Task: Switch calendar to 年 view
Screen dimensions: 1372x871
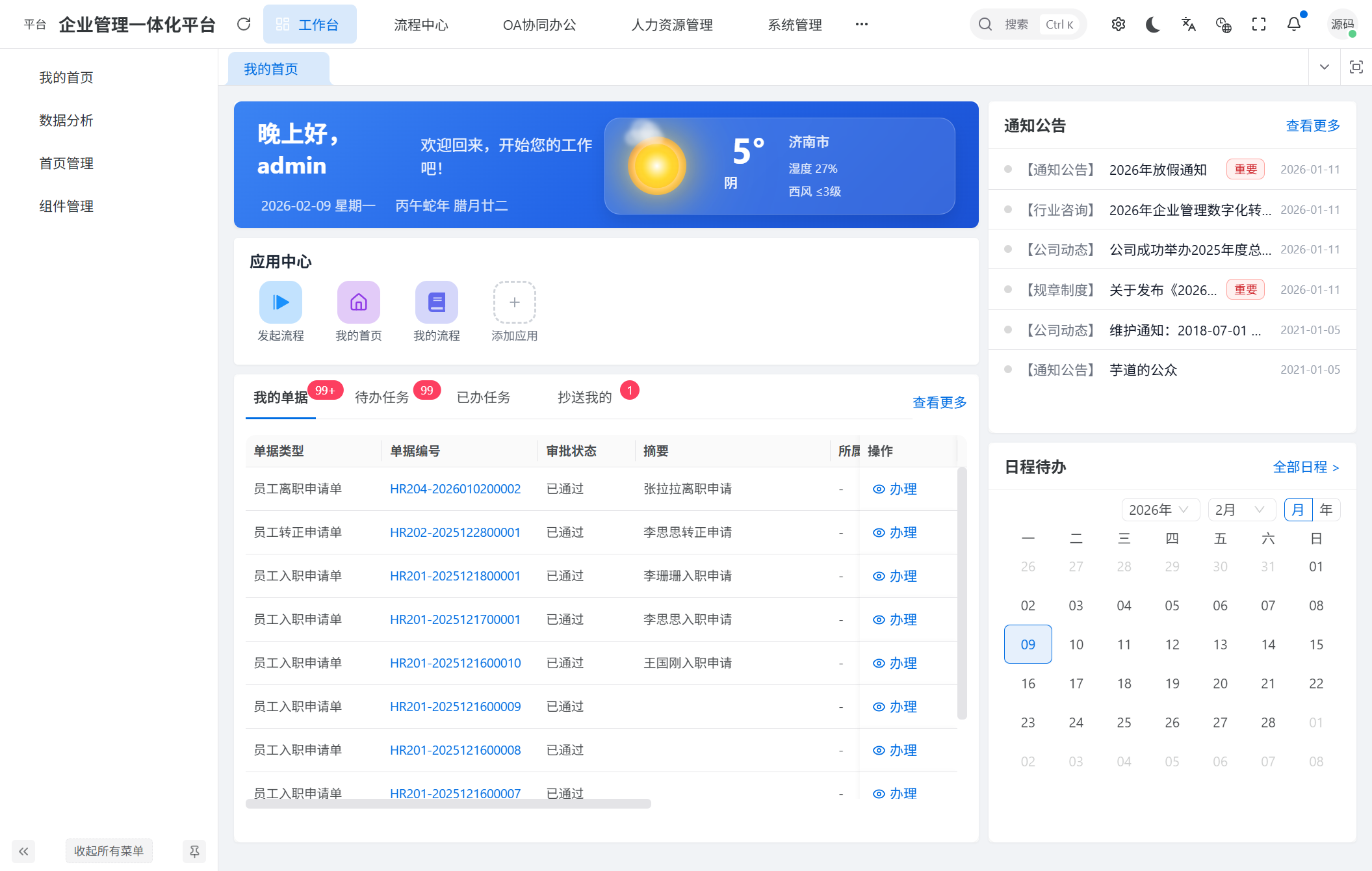Action: coord(1326,510)
